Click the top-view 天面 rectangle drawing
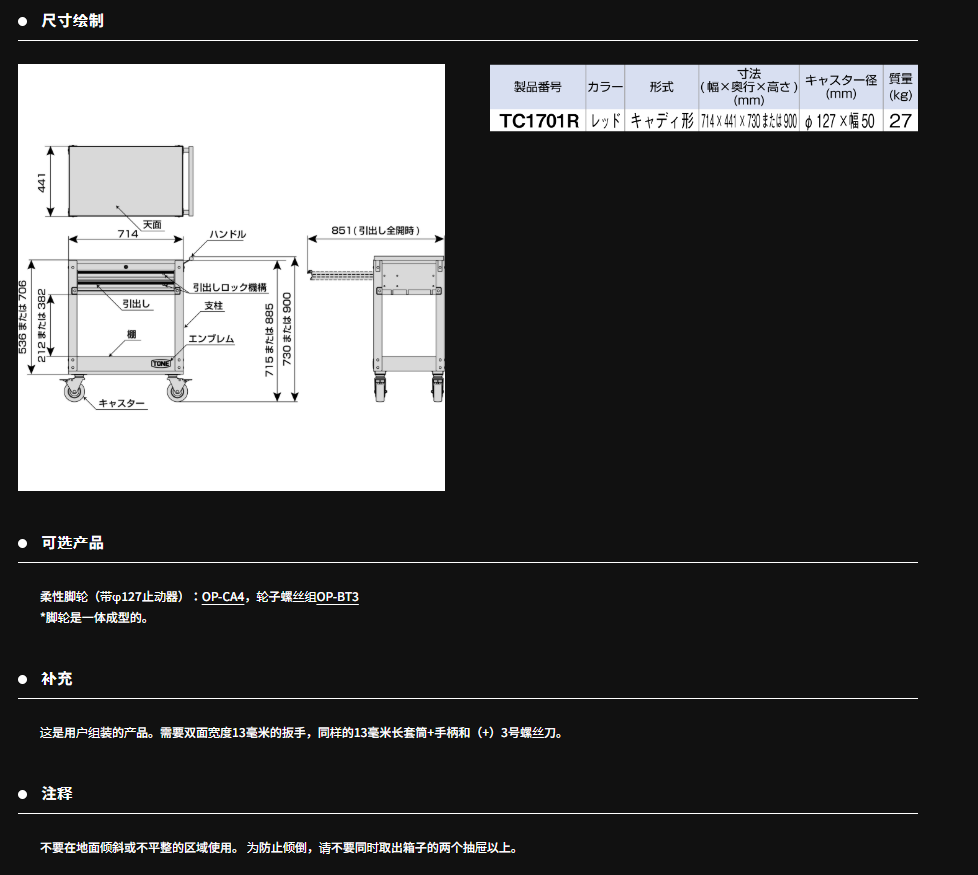This screenshot has height=875, width=978. (x=127, y=180)
